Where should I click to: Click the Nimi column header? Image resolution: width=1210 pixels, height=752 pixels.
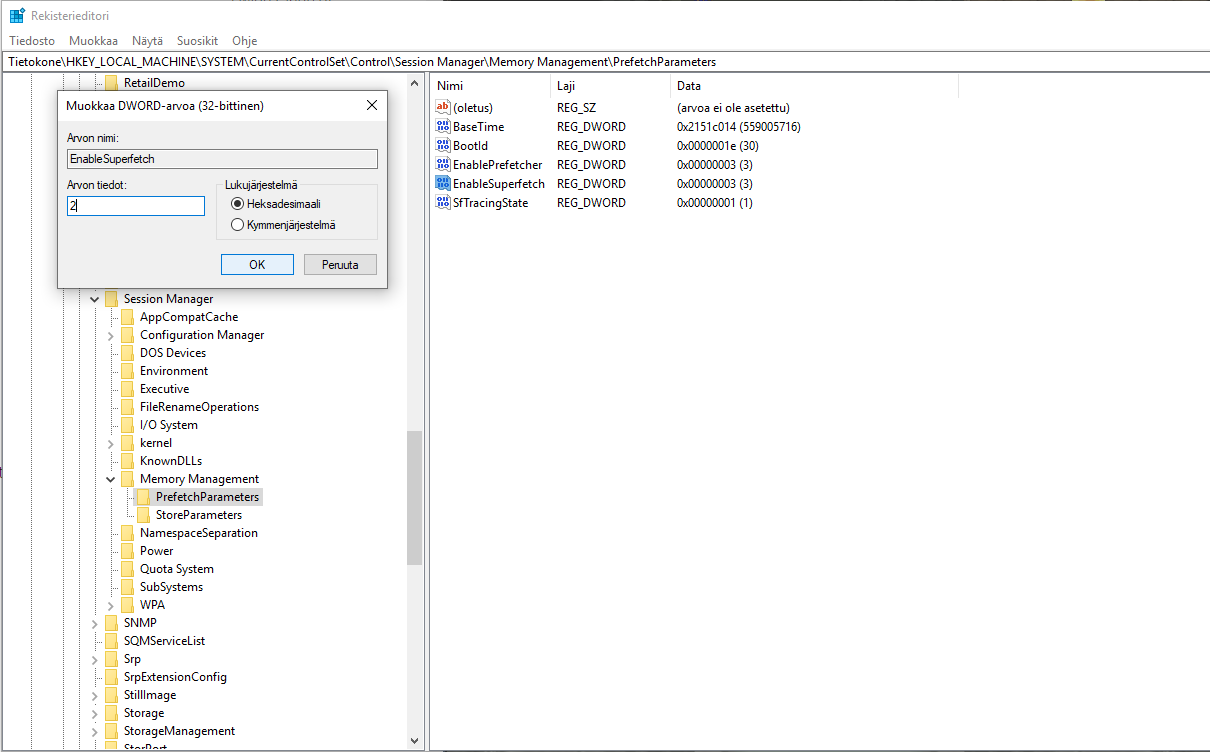pyautogui.click(x=490, y=86)
